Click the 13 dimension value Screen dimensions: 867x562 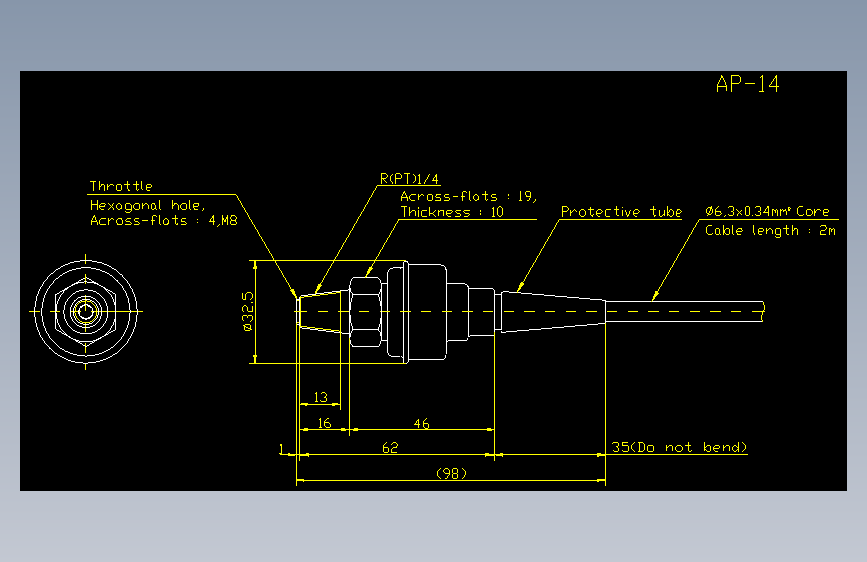click(x=321, y=397)
